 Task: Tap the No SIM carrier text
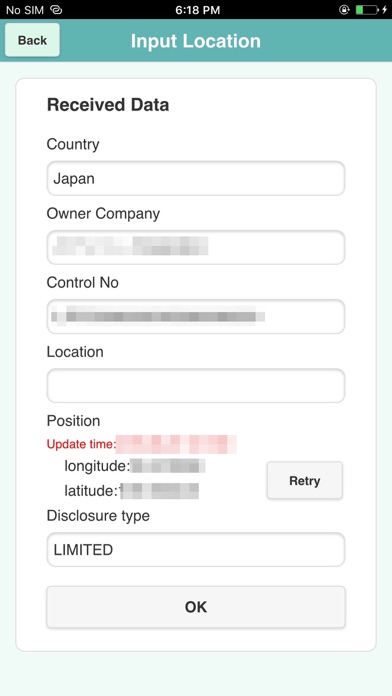point(25,10)
